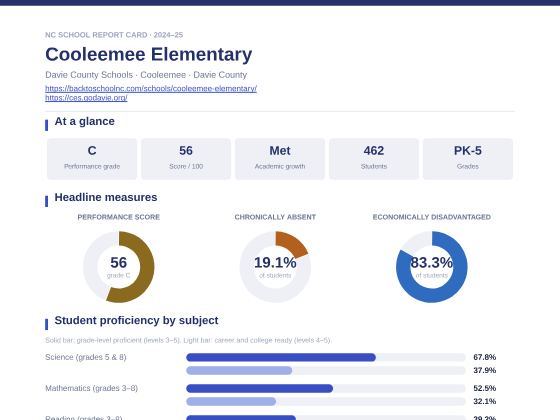Click the Chronically Absent donut chart
Screen dimensions: 560x420
(x=275, y=267)
